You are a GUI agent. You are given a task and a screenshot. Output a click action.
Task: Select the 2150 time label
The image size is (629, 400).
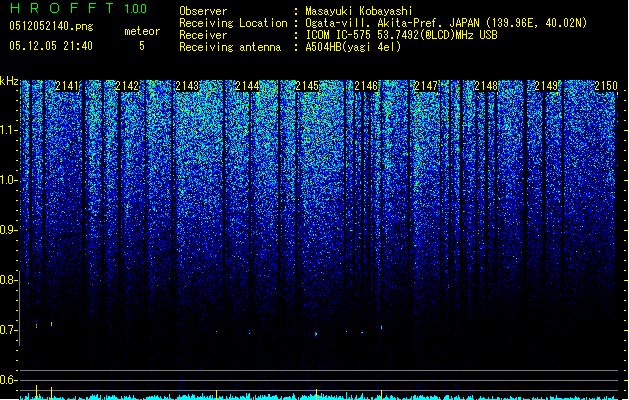tap(606, 86)
